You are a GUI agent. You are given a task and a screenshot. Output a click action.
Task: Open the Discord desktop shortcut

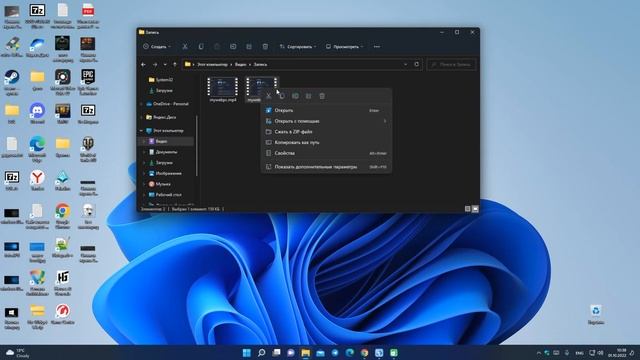pyautogui.click(x=37, y=114)
